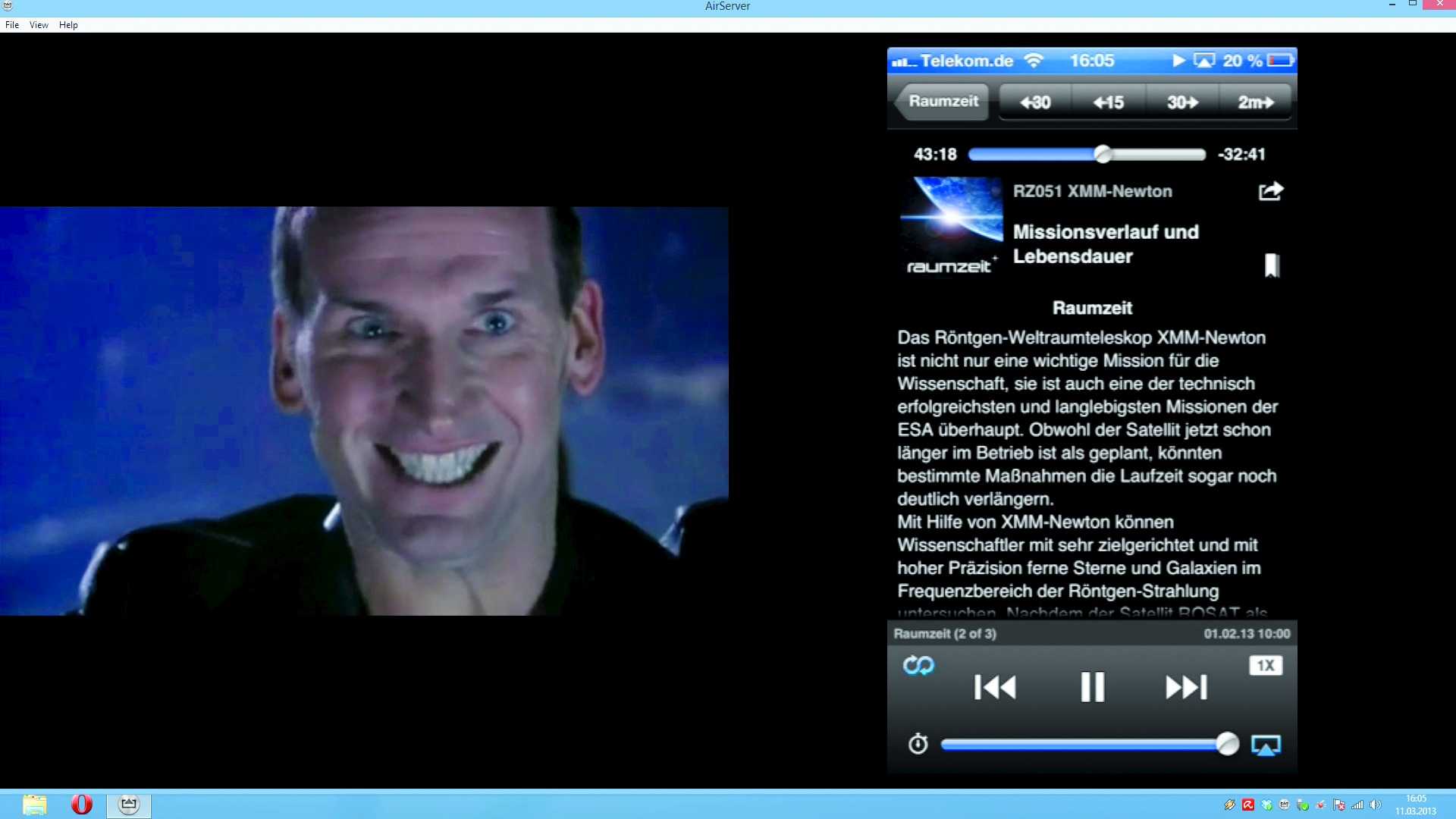This screenshot has height=819, width=1456.
Task: Click the first tray icon left of Avira
Action: coord(1230,805)
